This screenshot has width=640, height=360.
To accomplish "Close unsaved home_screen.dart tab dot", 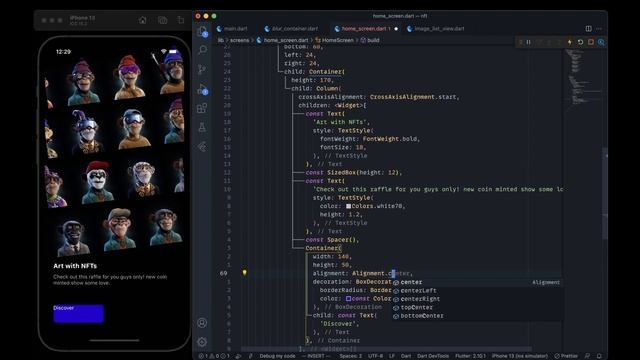I will coord(396,29).
